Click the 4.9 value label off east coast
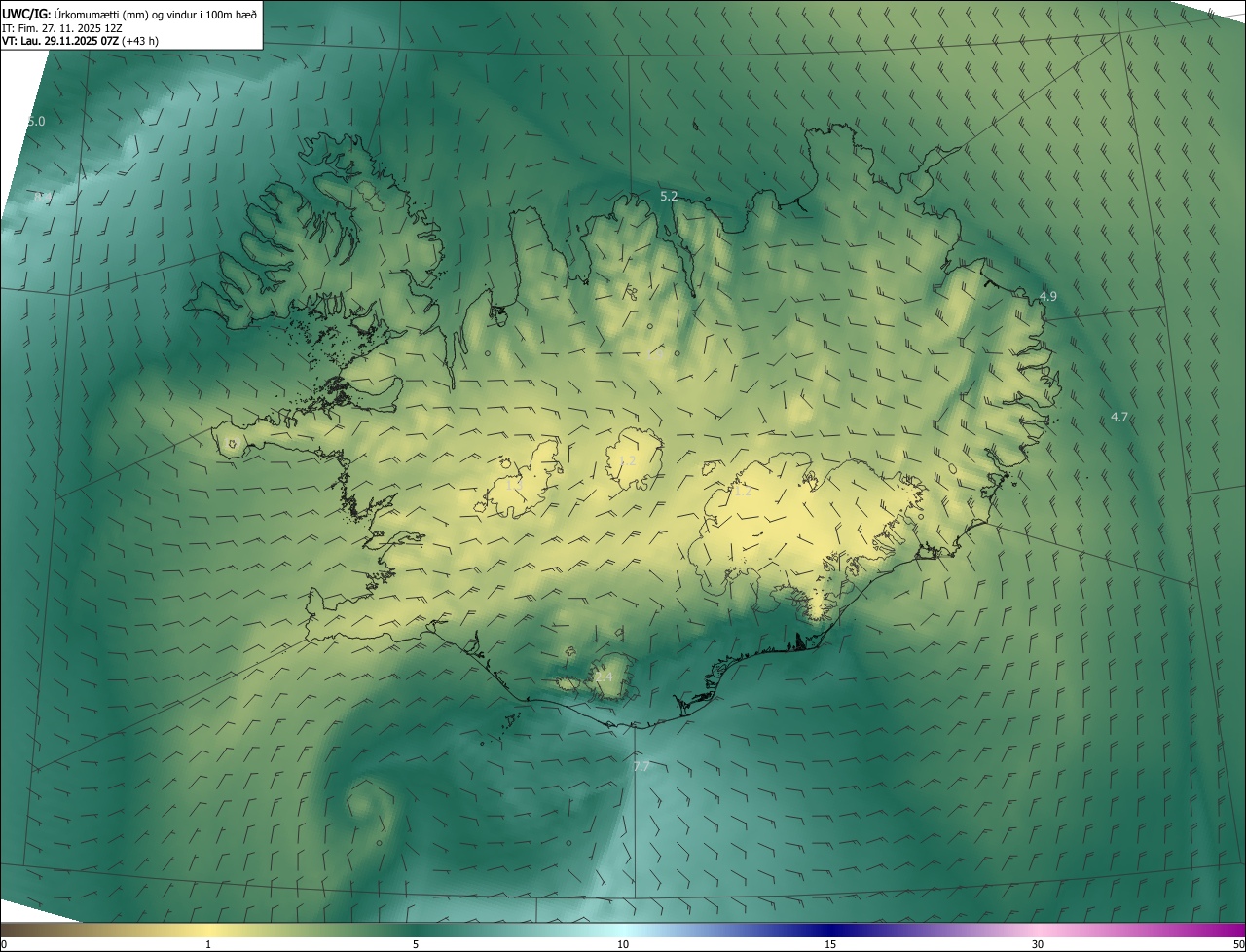The height and width of the screenshot is (952, 1246). tap(1048, 296)
